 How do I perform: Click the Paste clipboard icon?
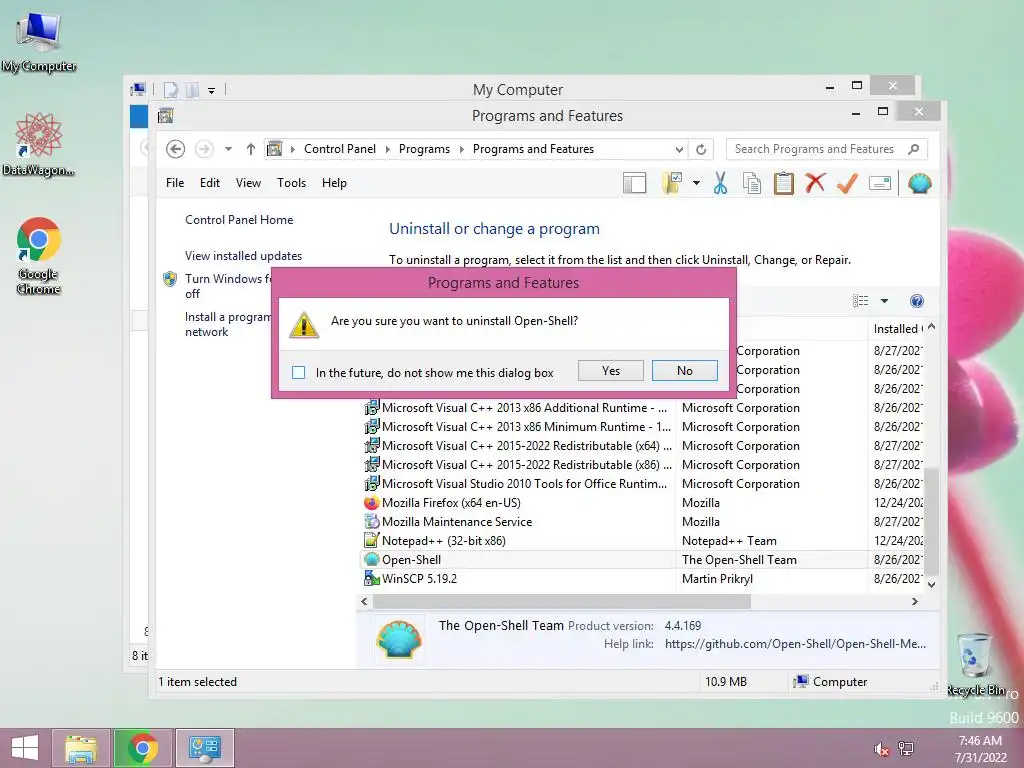point(784,184)
